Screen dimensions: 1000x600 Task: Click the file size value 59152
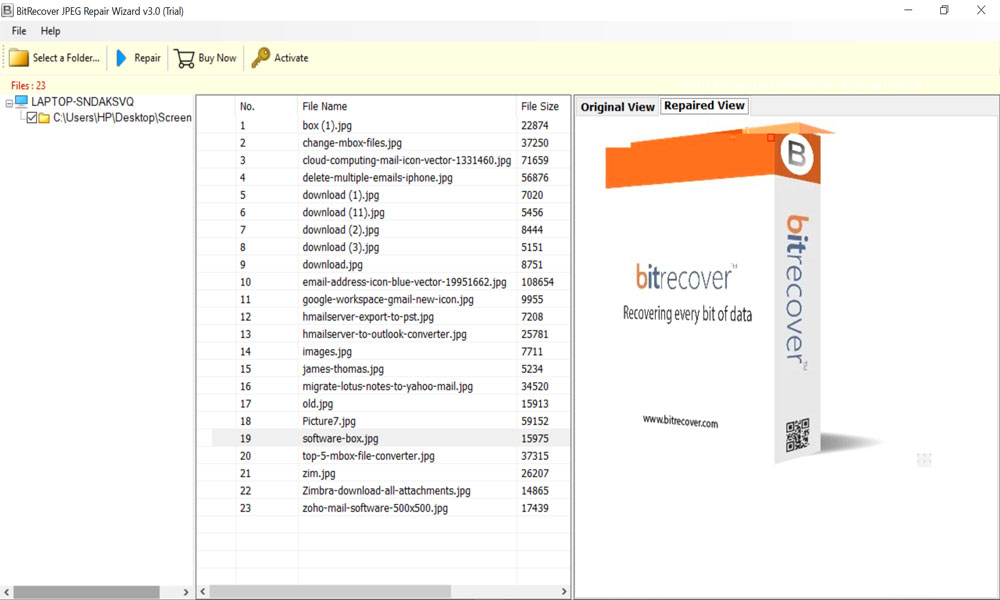pos(534,421)
